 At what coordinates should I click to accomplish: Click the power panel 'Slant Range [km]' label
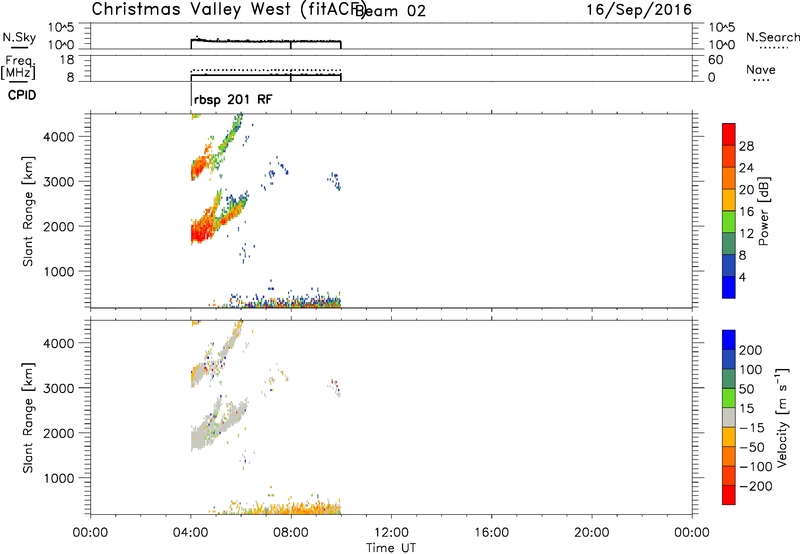pos(28,211)
